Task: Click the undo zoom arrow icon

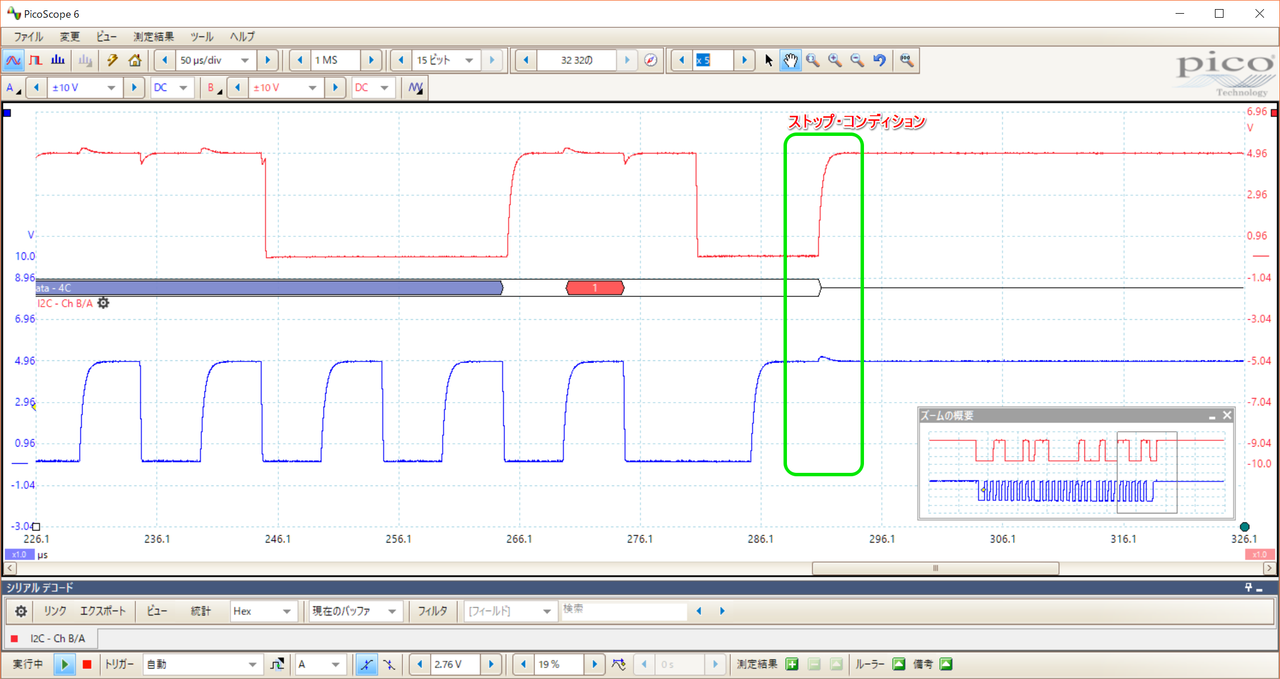Action: pyautogui.click(x=879, y=60)
